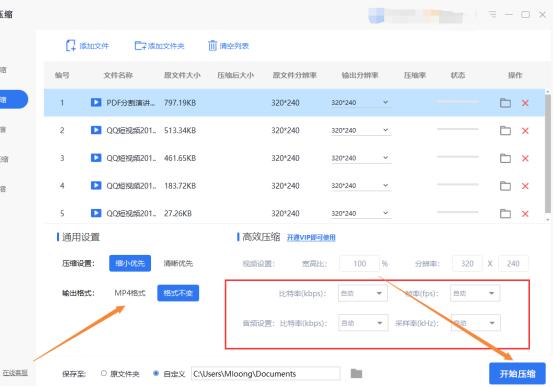
Task: Click the file list vertical scrollbar
Action: point(548,154)
